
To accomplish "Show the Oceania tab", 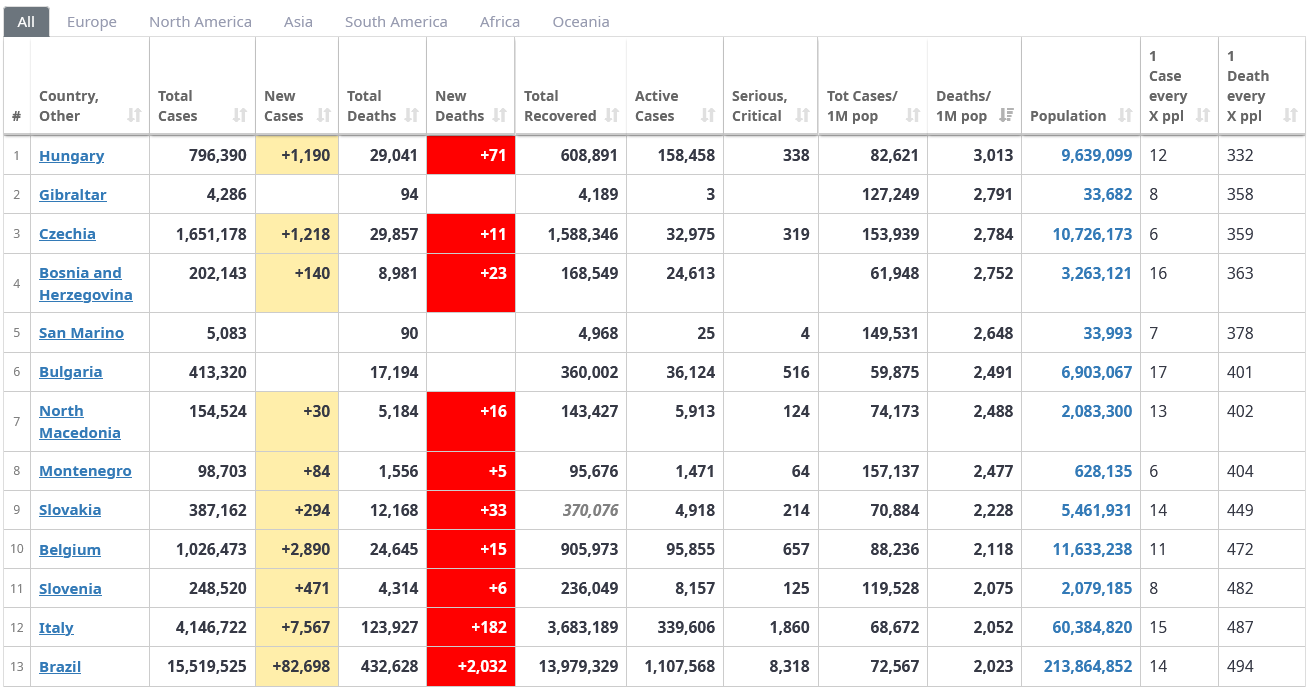I will point(581,22).
